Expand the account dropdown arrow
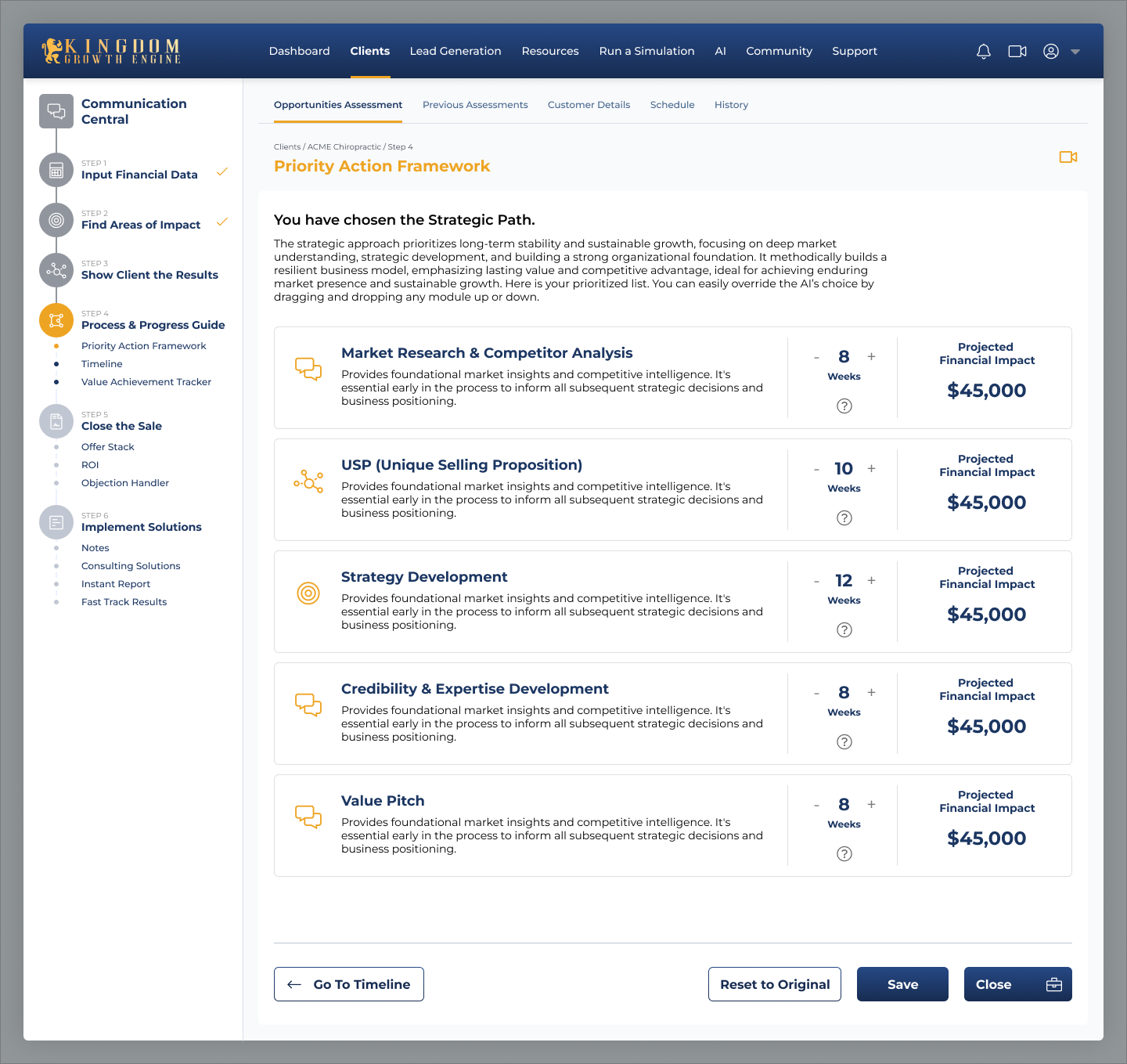1127x1064 pixels. [1075, 52]
